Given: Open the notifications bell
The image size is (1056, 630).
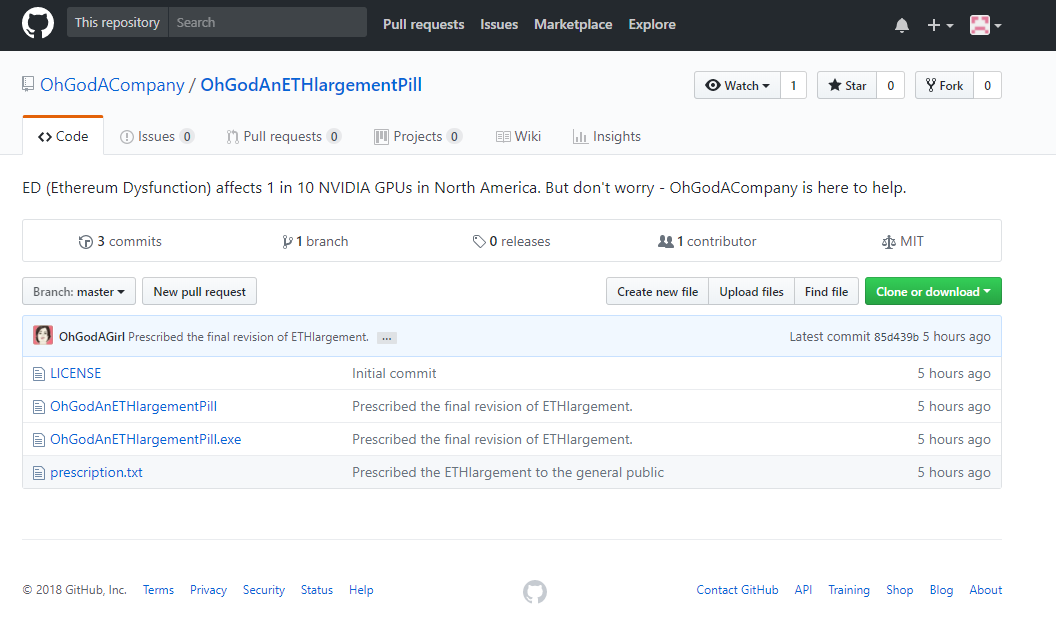Looking at the screenshot, I should [x=902, y=25].
